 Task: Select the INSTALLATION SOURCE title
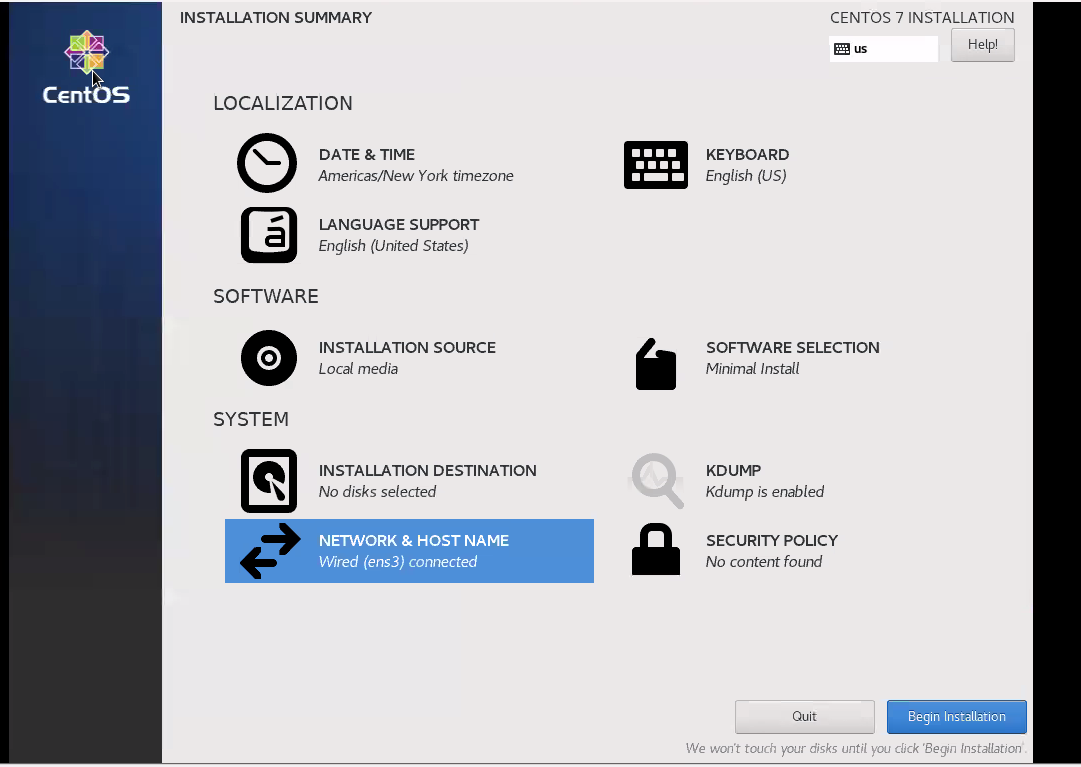(x=407, y=347)
